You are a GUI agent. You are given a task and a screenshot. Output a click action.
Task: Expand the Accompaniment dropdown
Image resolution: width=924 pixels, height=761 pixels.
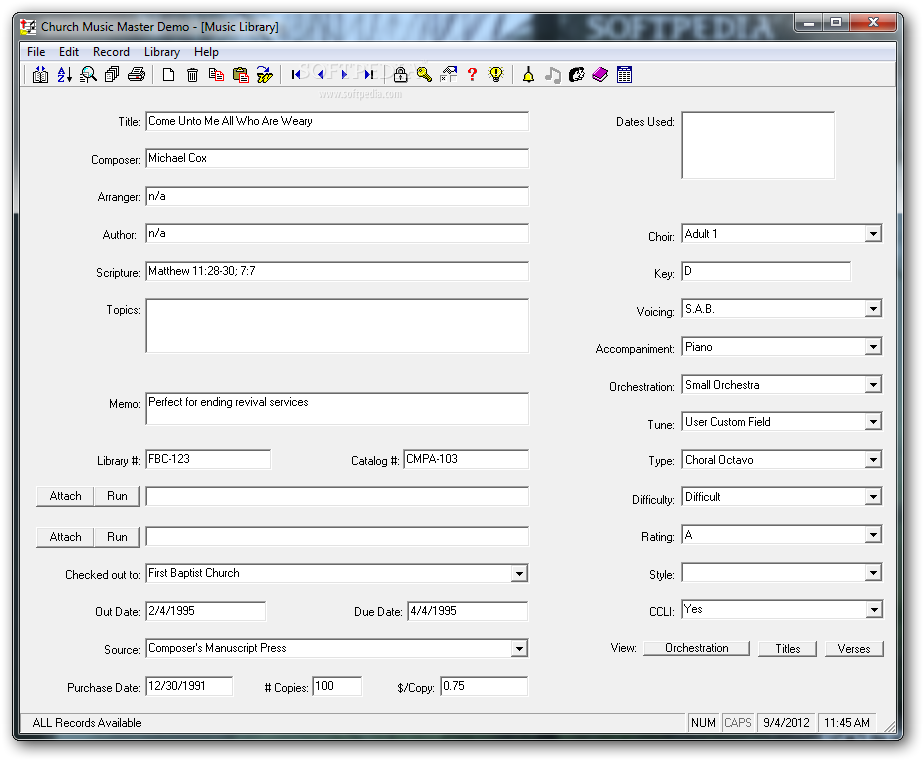coord(873,347)
